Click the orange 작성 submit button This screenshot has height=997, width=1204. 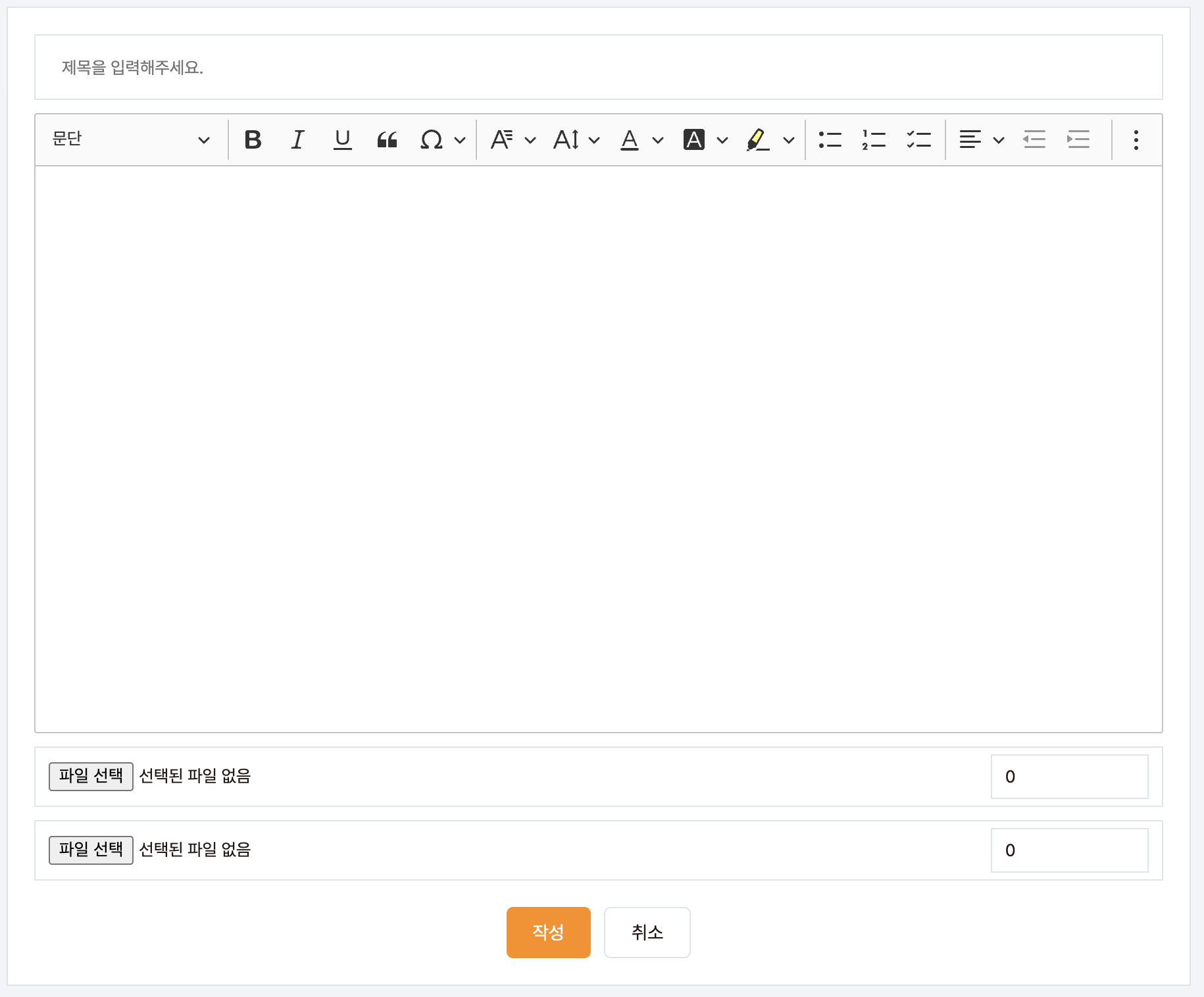(x=548, y=932)
